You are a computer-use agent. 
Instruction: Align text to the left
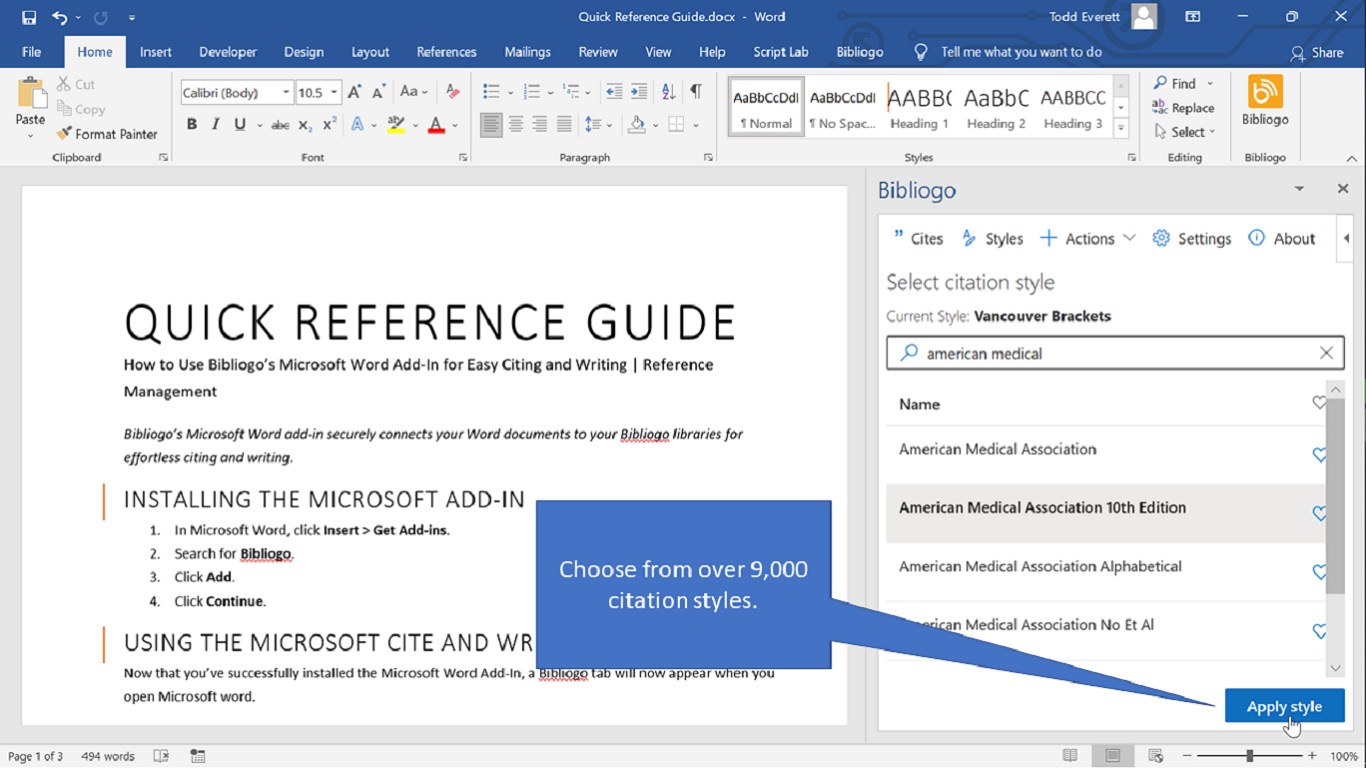click(491, 125)
